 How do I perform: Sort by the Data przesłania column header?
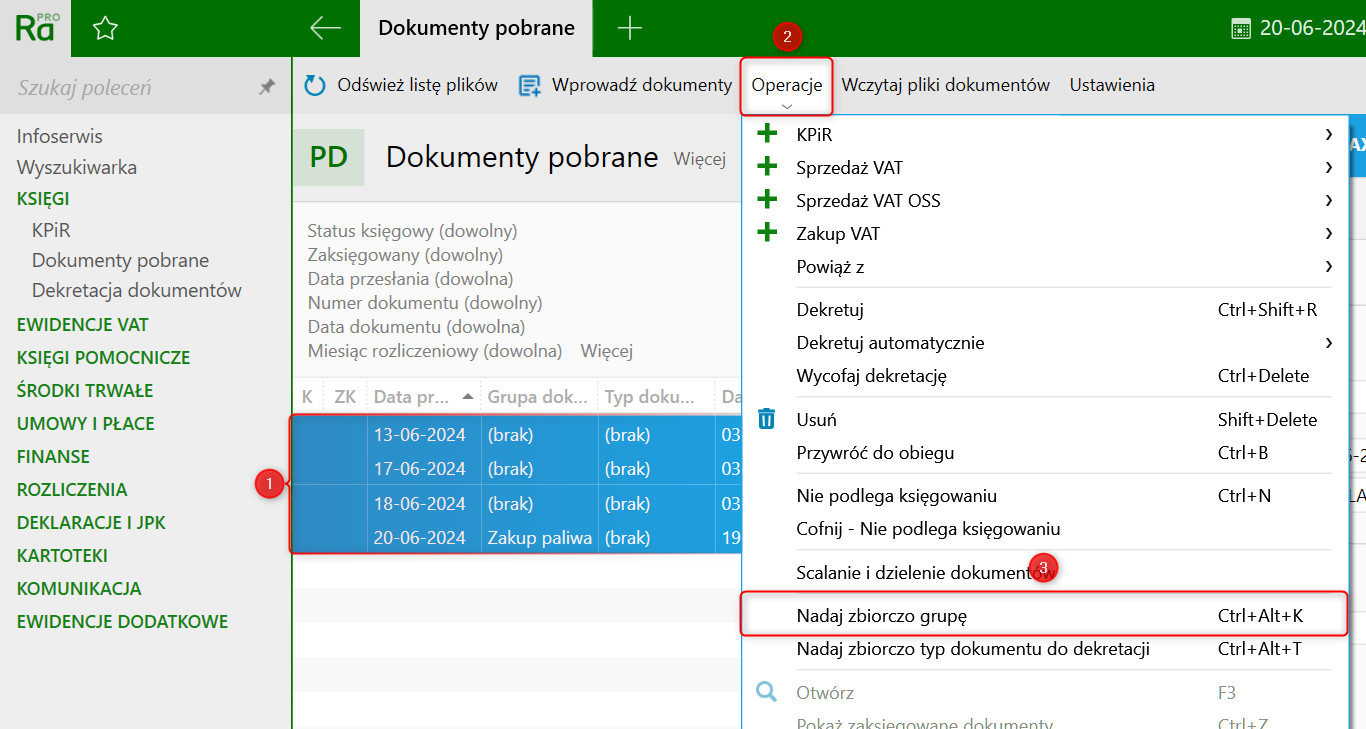[424, 397]
